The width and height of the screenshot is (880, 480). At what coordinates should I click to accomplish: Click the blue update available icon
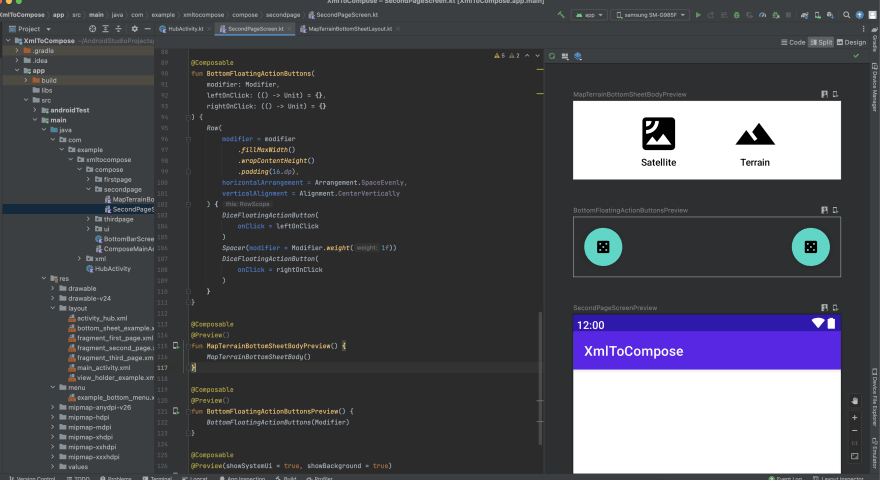(859, 15)
